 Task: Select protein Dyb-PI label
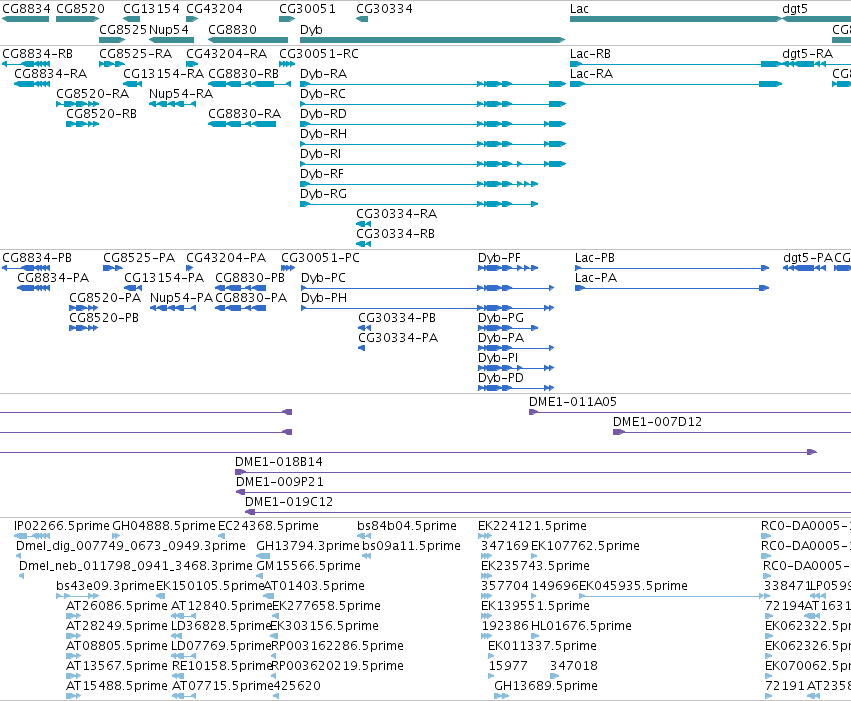coord(498,358)
